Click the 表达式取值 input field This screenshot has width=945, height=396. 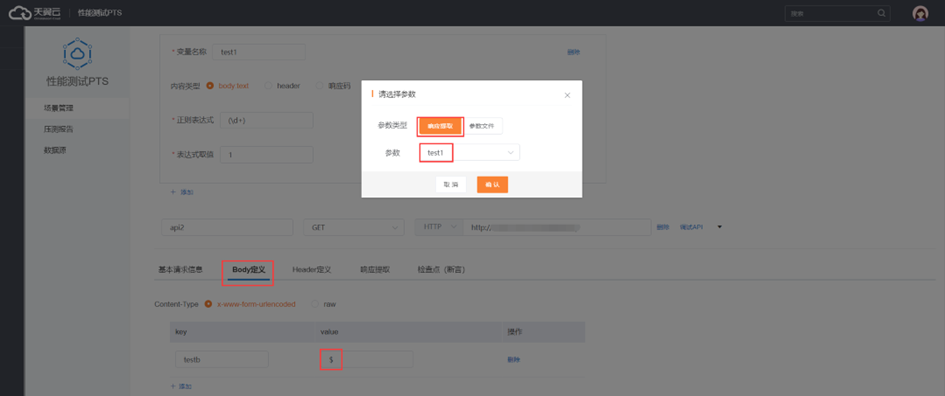[x=267, y=154]
